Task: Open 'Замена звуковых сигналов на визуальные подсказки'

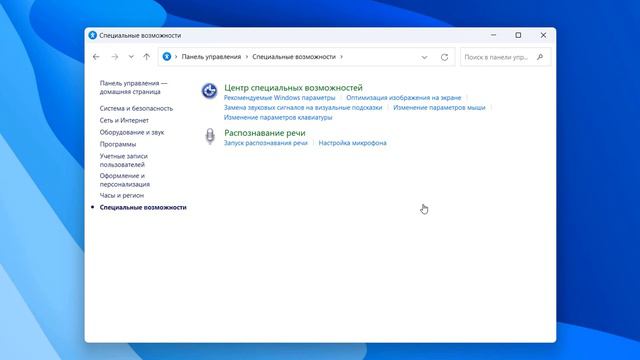Action: click(x=303, y=107)
